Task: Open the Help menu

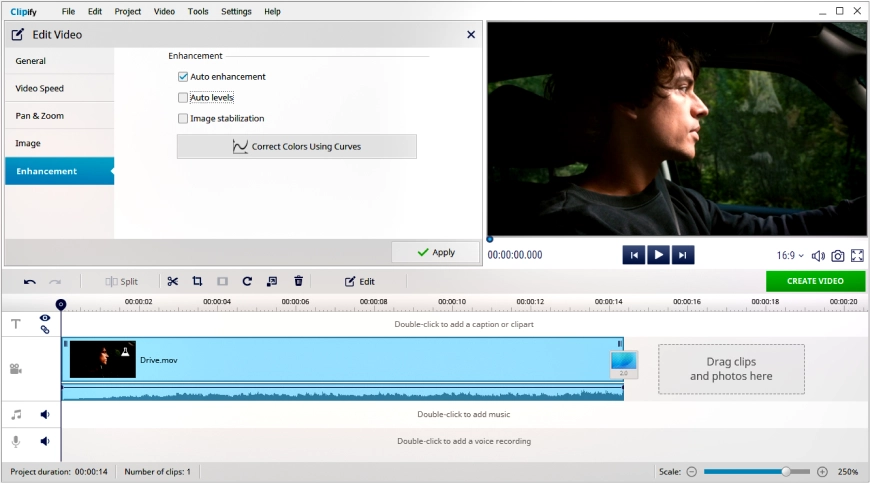Action: [x=272, y=11]
